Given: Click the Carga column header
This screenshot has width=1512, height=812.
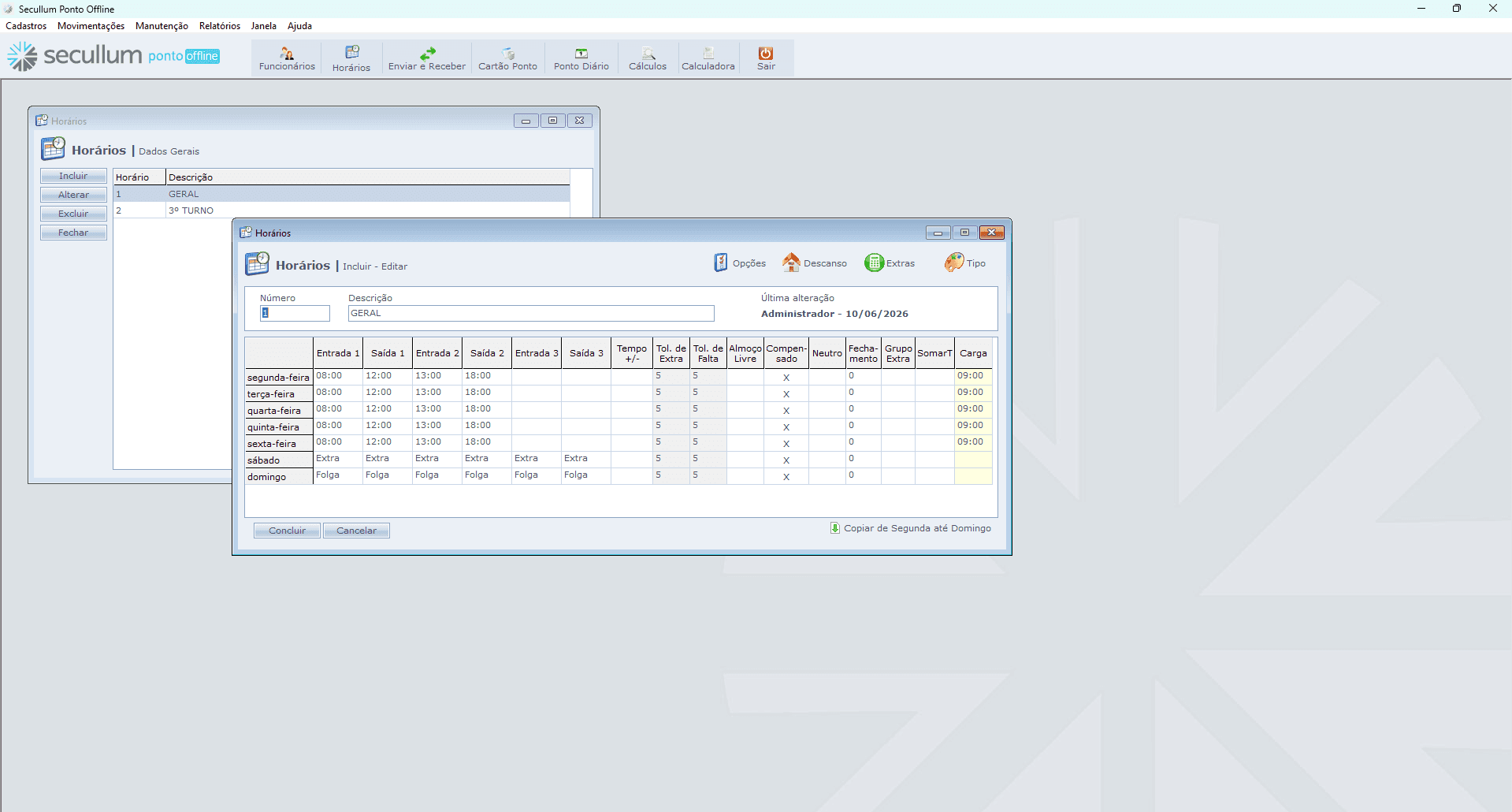Looking at the screenshot, I should (x=973, y=353).
